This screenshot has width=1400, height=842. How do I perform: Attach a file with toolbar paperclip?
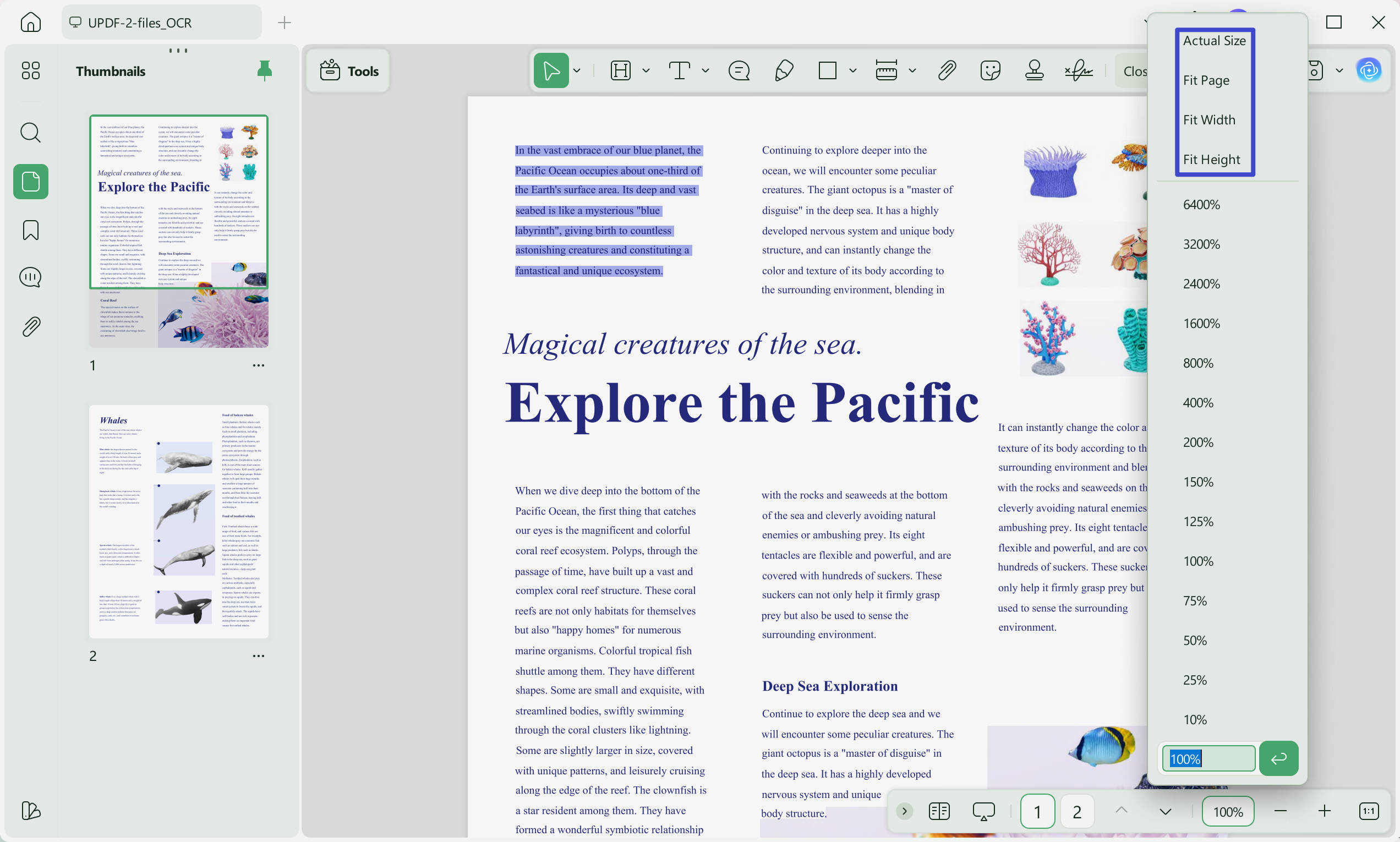(x=947, y=71)
